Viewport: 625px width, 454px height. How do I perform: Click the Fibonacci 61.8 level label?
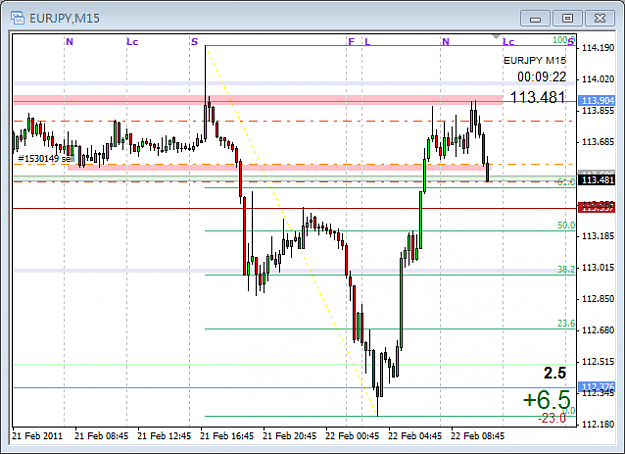coord(566,182)
